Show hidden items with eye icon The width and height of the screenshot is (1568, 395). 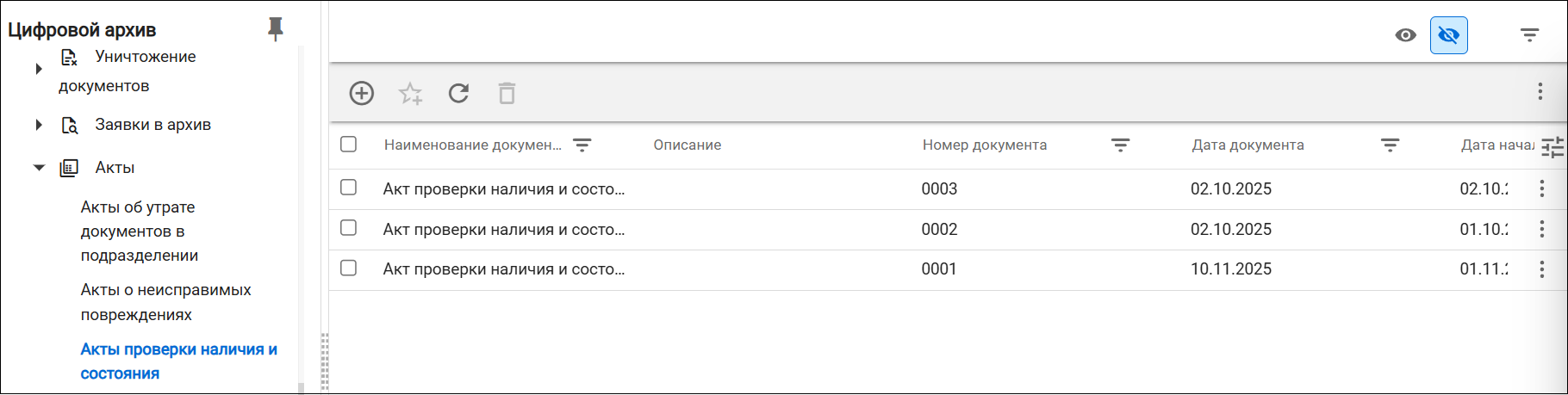point(1405,35)
